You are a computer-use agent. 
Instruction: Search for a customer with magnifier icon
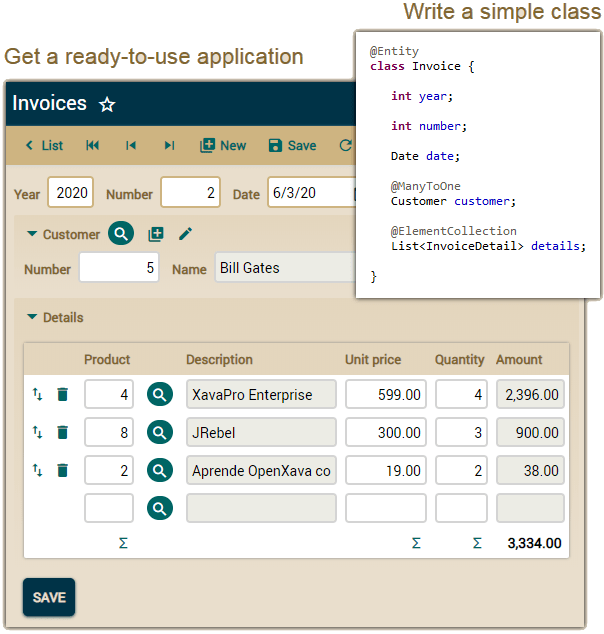point(121,234)
